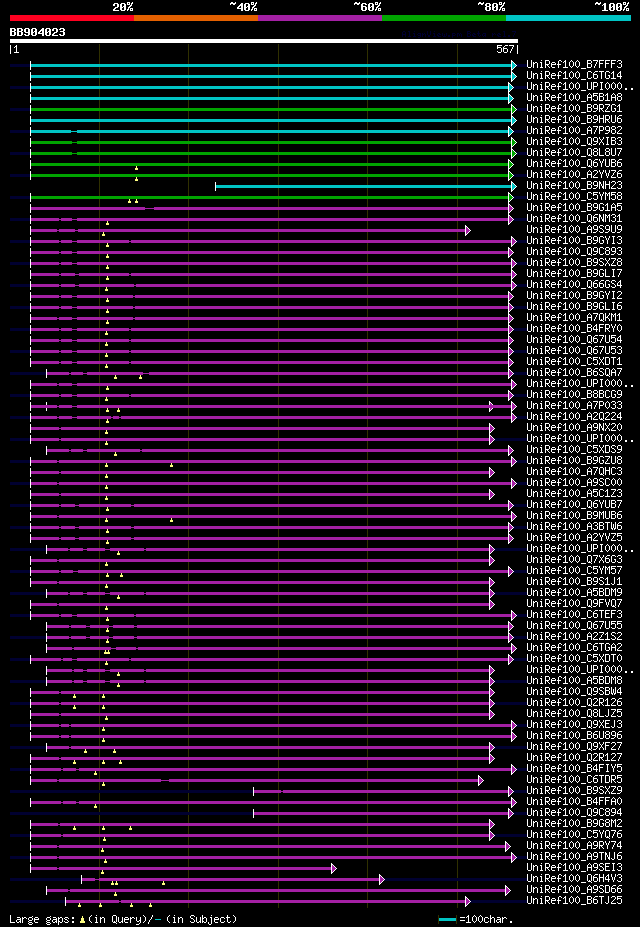This screenshot has width=640, height=927.
Task: Click the red 20% identity legend segment
Action: tap(72, 18)
